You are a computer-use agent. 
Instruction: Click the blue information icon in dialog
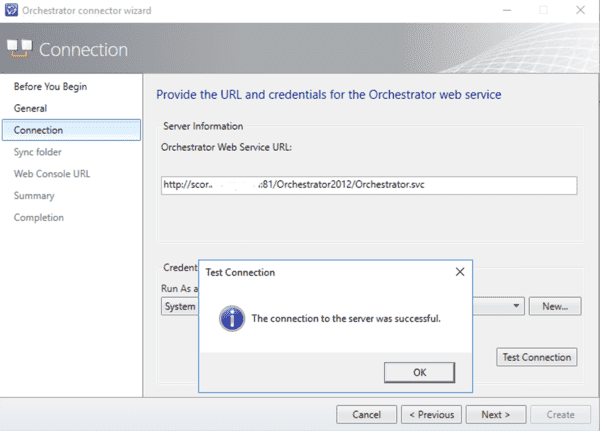[x=232, y=318]
